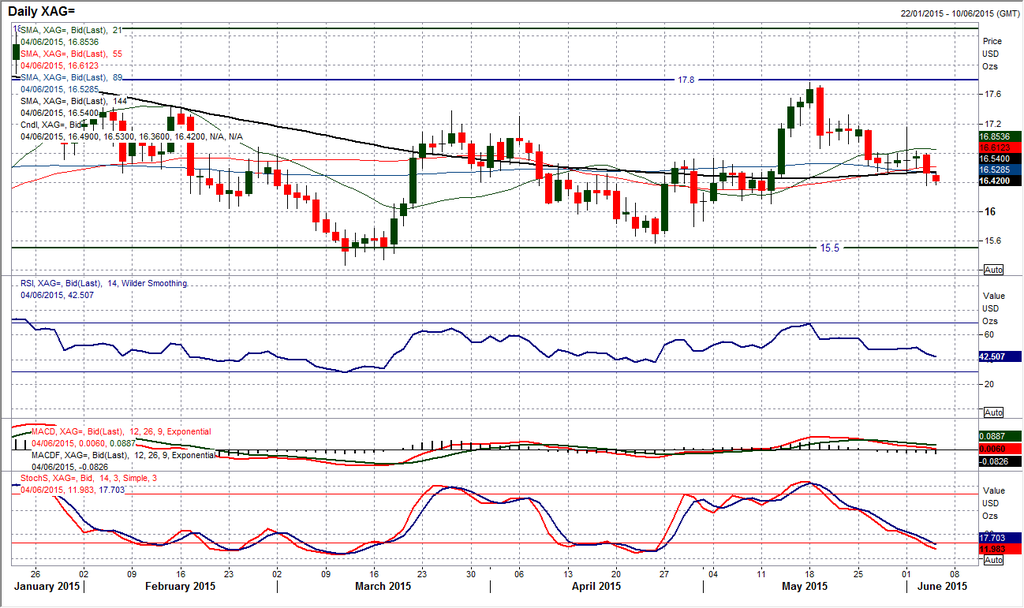Click the legend value '04/06/2015, 16.8536'

(x=59, y=42)
